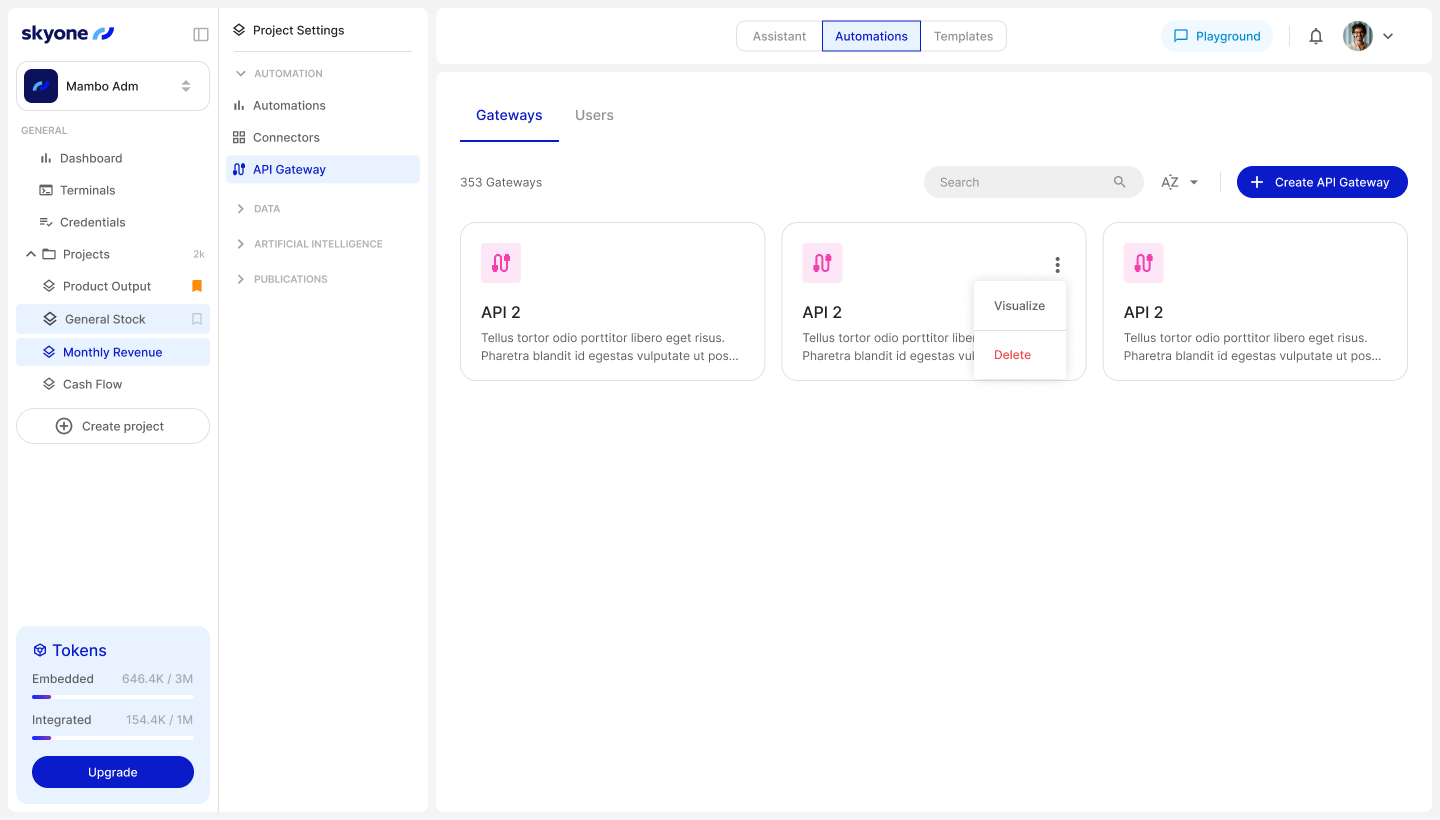Switch to the Users tab
Viewport: 1440px width, 820px height.
pos(594,115)
